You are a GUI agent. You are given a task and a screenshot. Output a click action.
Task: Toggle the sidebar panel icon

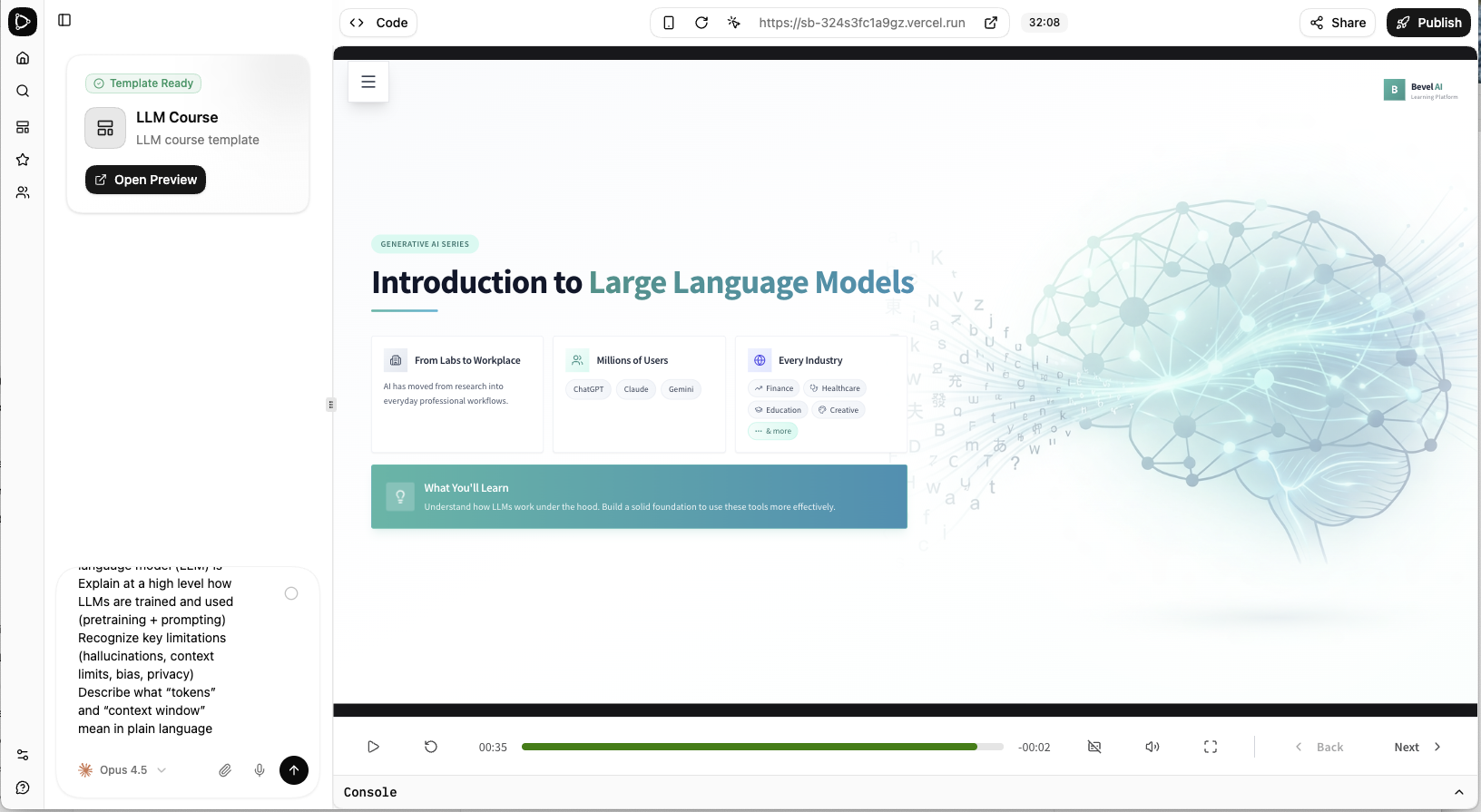(x=64, y=20)
